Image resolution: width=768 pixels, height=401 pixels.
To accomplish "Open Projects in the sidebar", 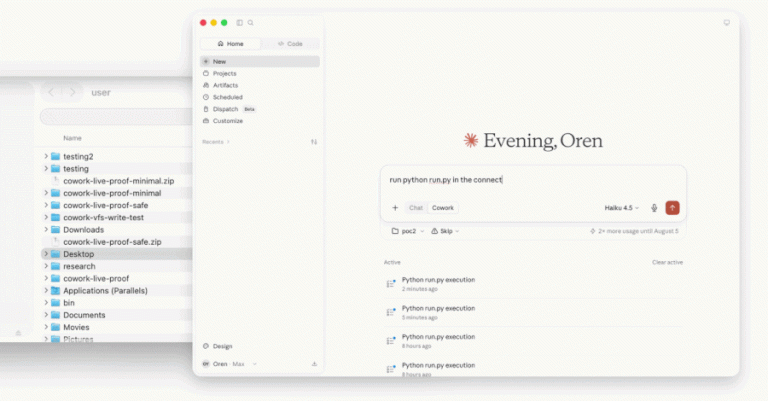I will (260, 73).
